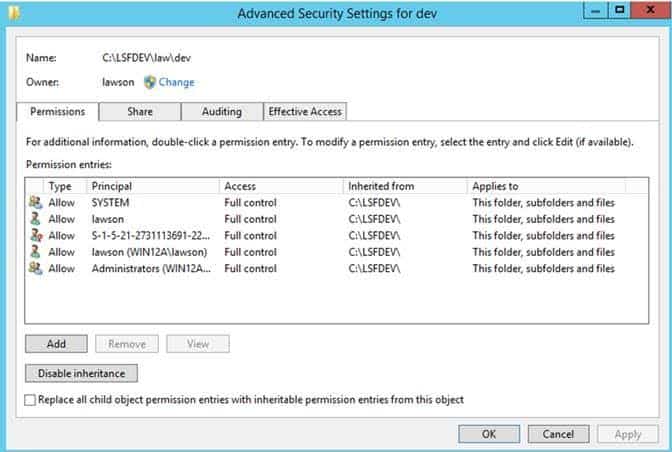Open the Auditing tab

(x=222, y=112)
